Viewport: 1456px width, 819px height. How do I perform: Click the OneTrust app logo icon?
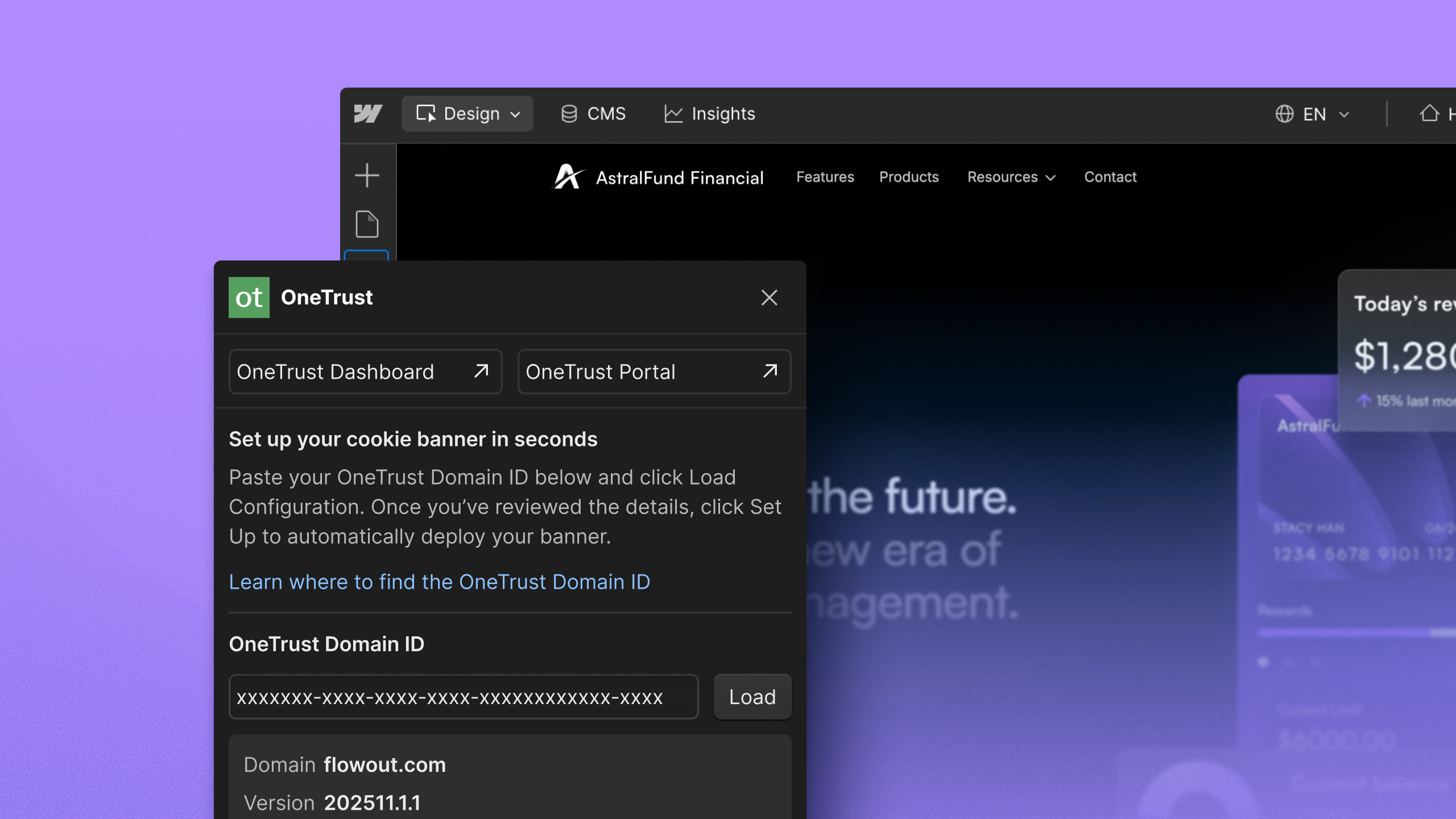[249, 297]
